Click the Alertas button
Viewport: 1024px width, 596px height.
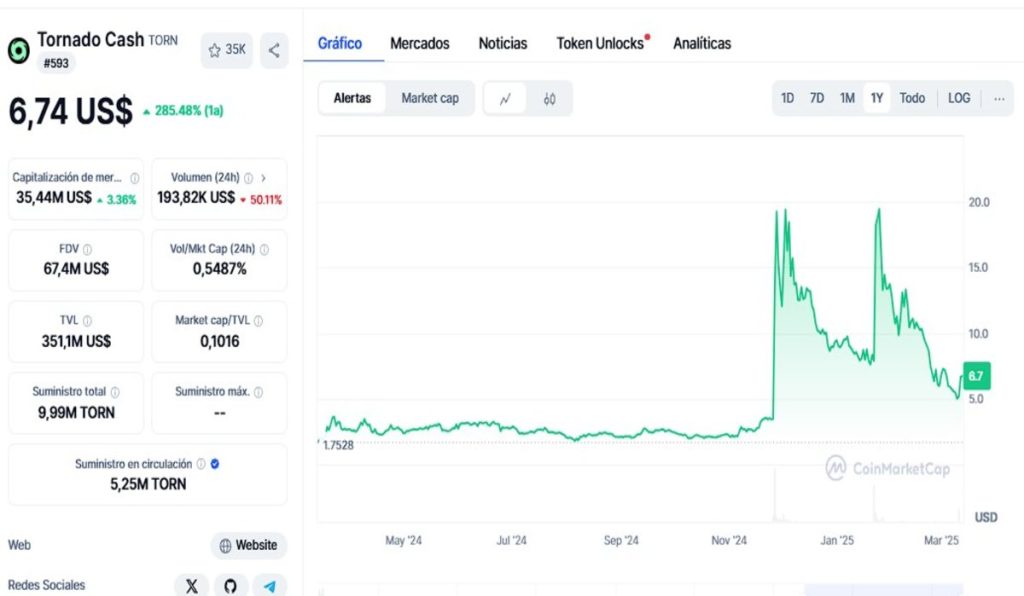tap(352, 98)
